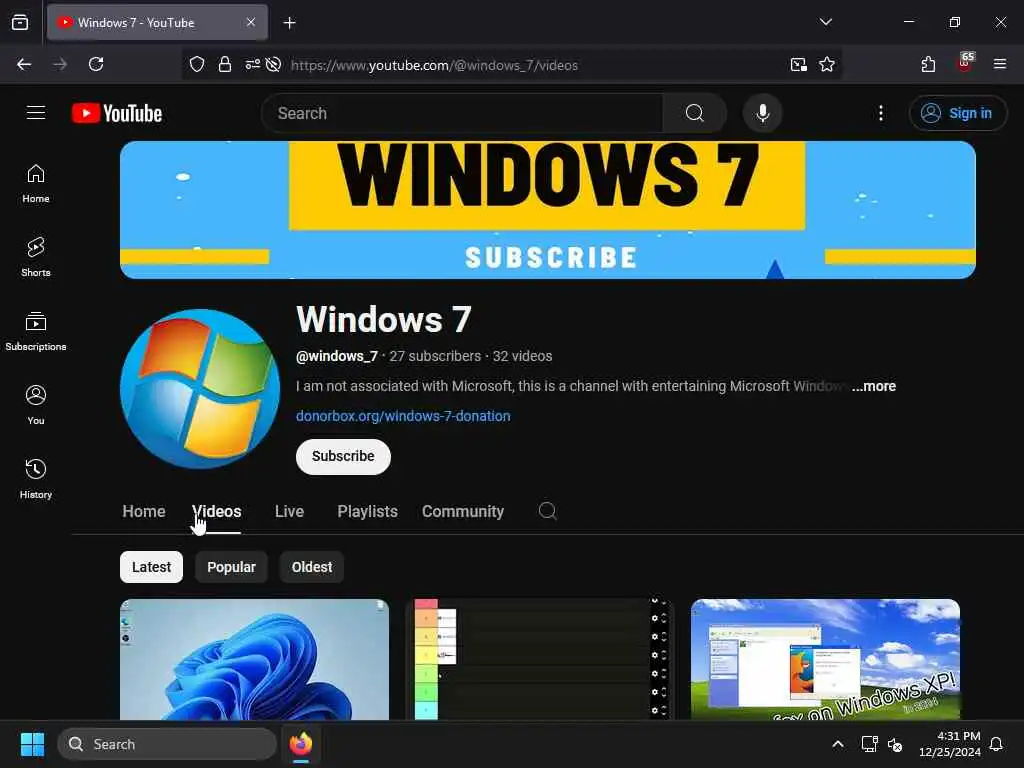Search within the channel using the magnifier
Image resolution: width=1024 pixels, height=768 pixels.
[547, 511]
